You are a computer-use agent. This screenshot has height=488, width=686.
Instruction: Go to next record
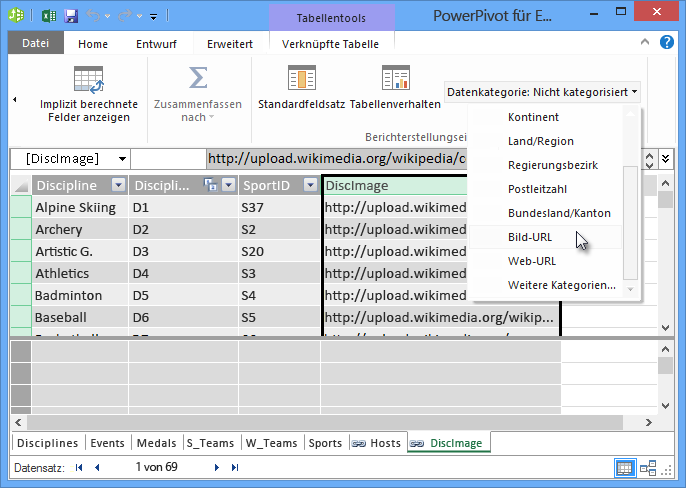tap(217, 467)
